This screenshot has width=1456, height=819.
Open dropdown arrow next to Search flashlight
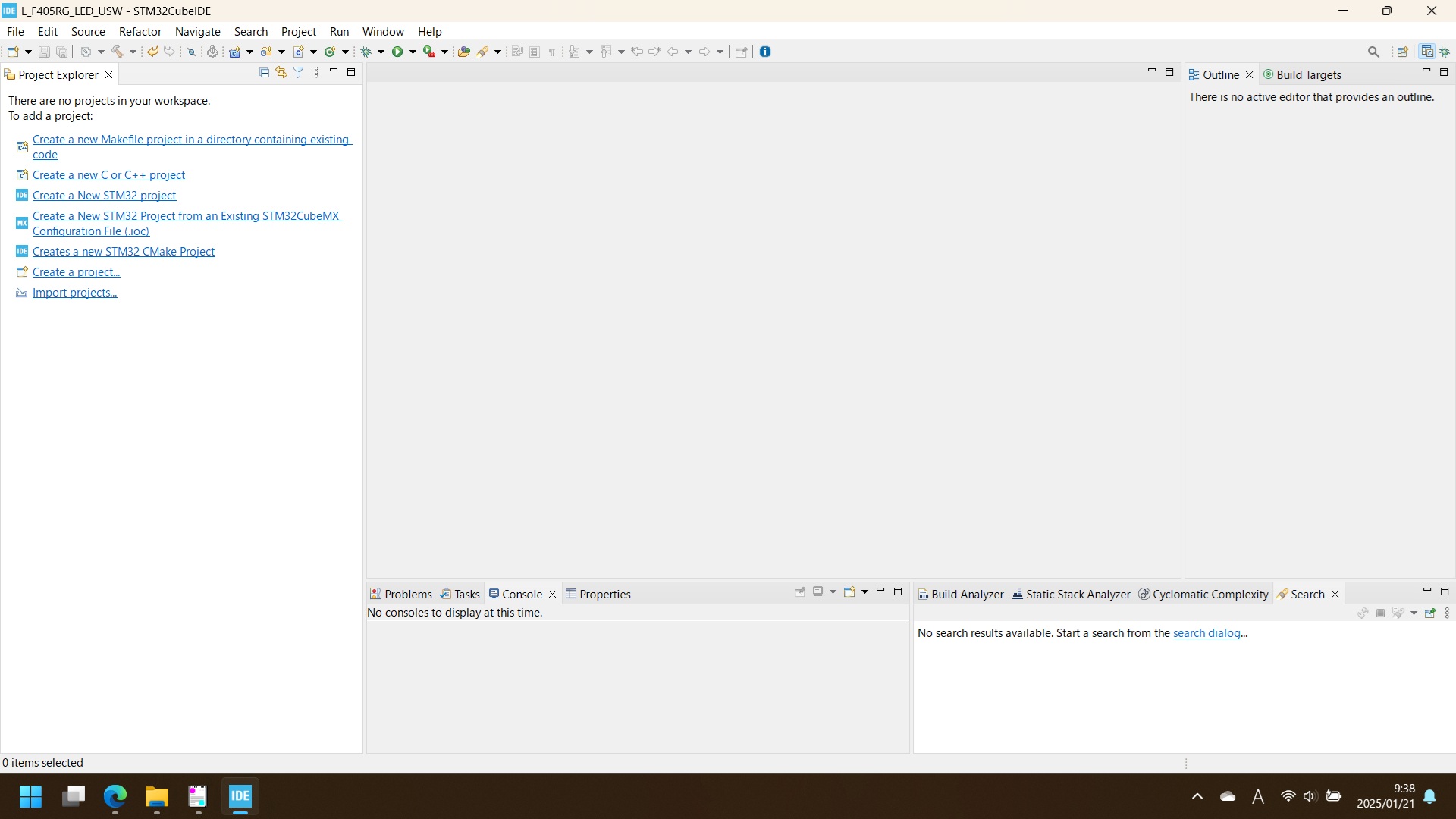(x=497, y=52)
